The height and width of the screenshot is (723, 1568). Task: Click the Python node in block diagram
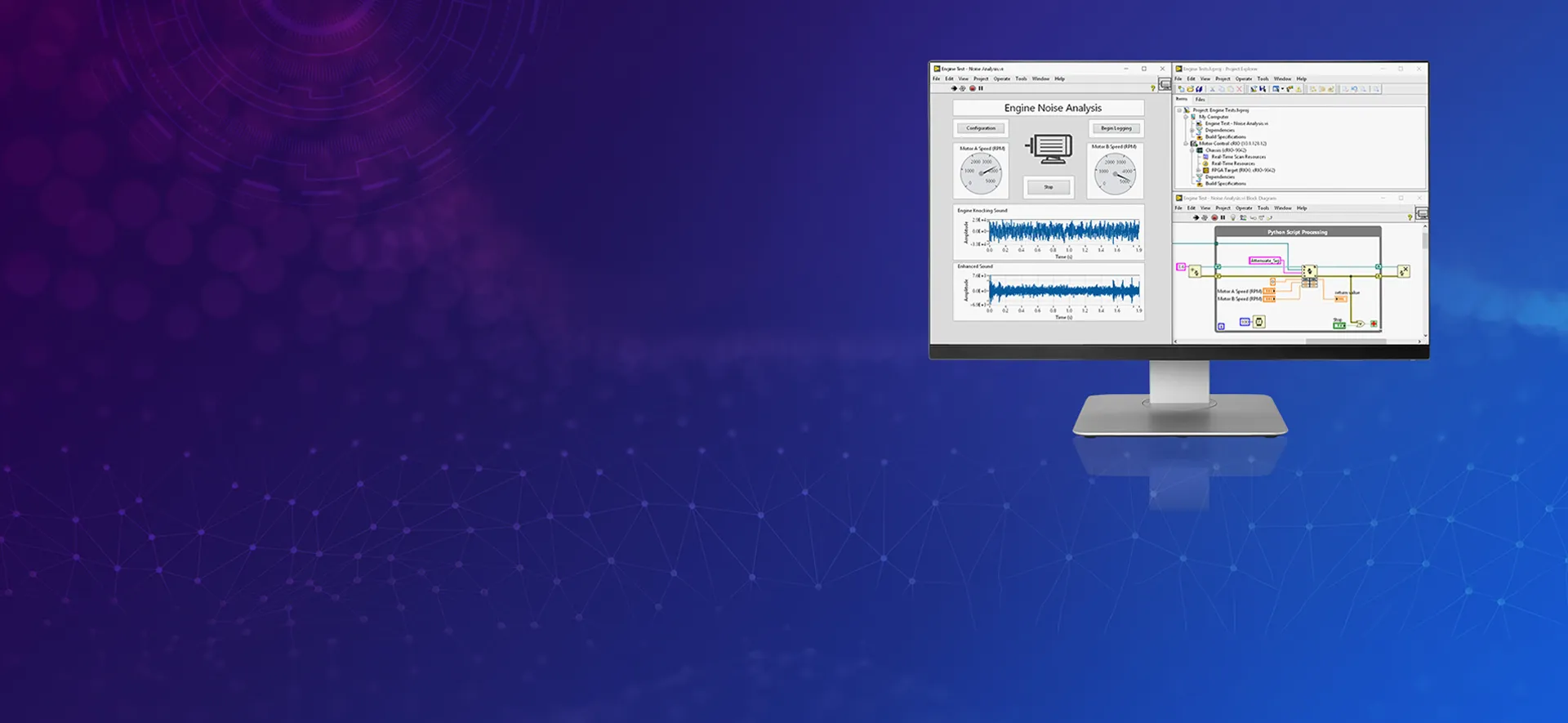click(x=1309, y=271)
